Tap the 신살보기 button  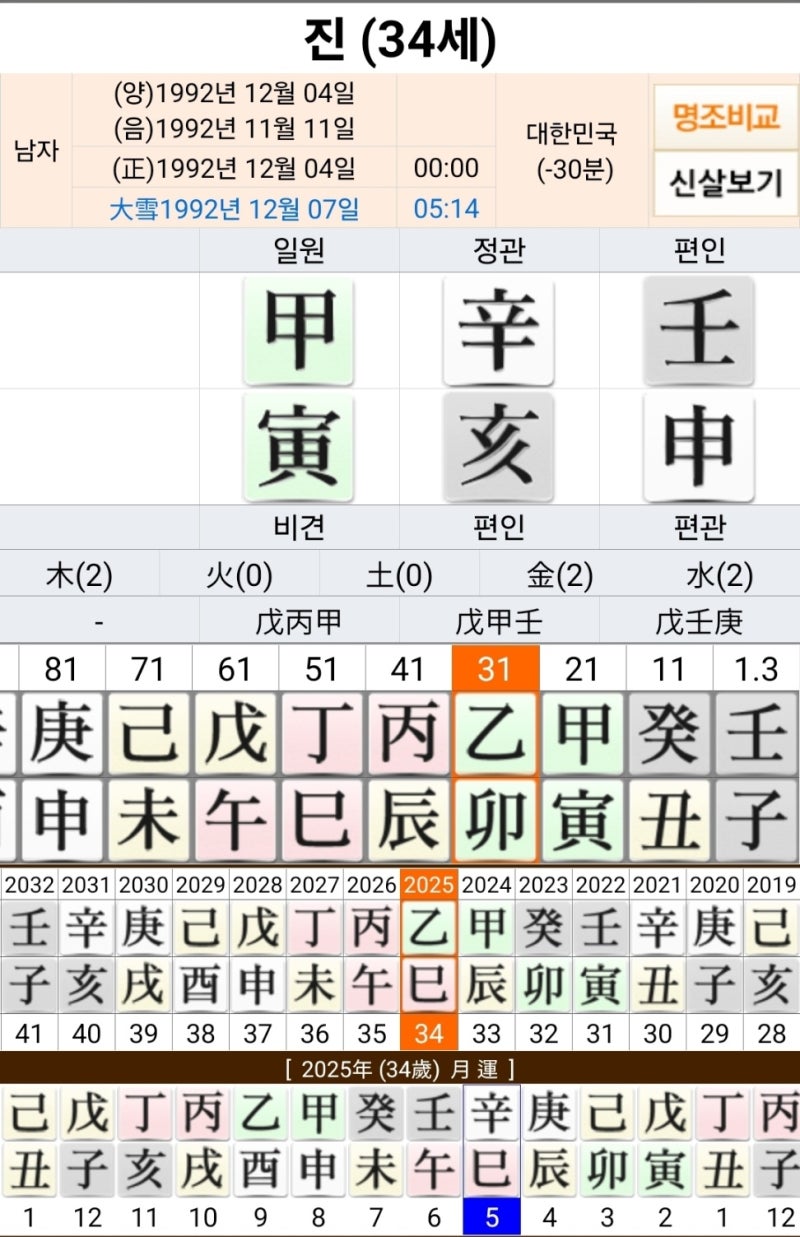click(725, 183)
